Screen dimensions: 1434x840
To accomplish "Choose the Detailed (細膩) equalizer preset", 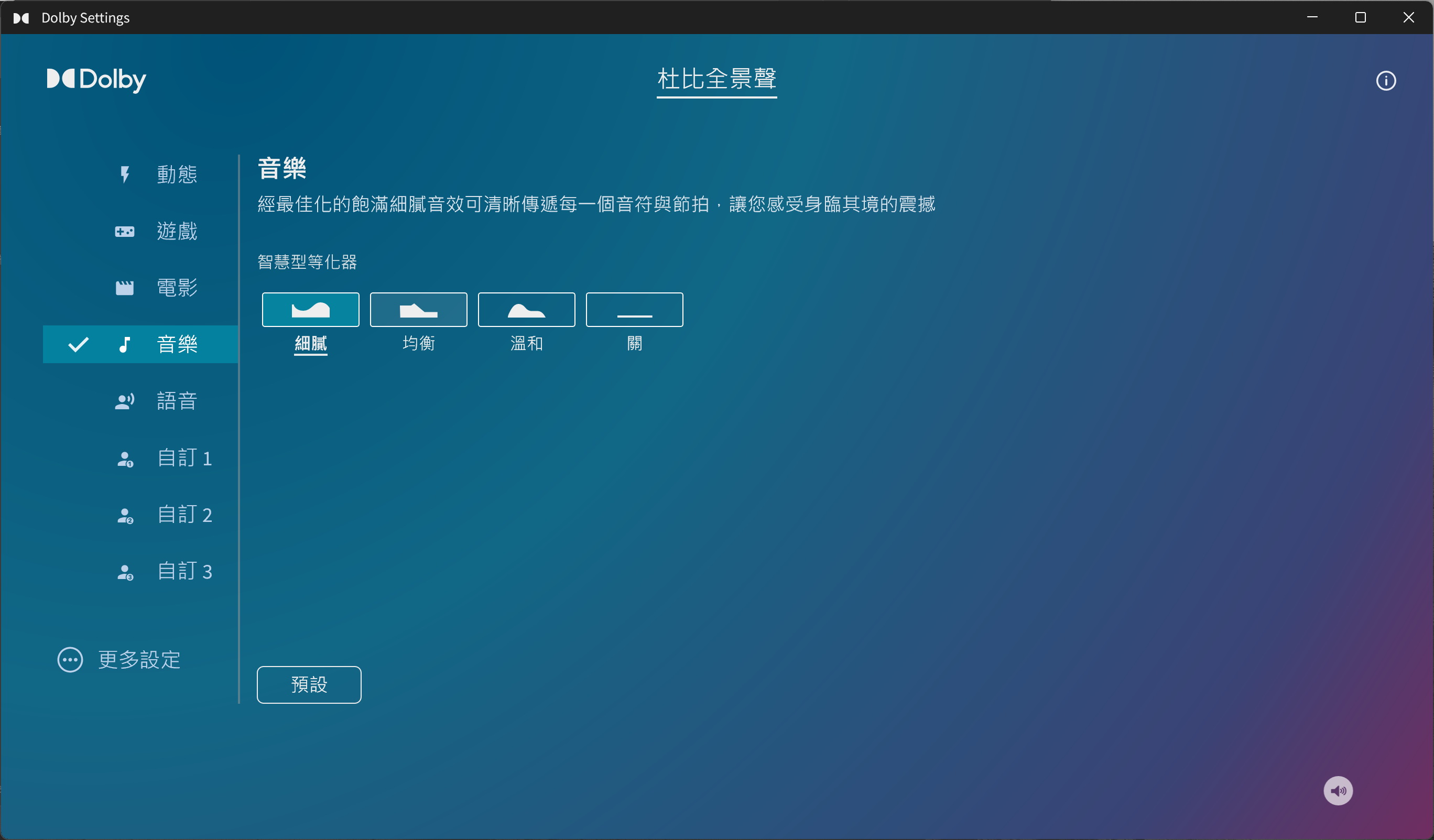I will (310, 310).
